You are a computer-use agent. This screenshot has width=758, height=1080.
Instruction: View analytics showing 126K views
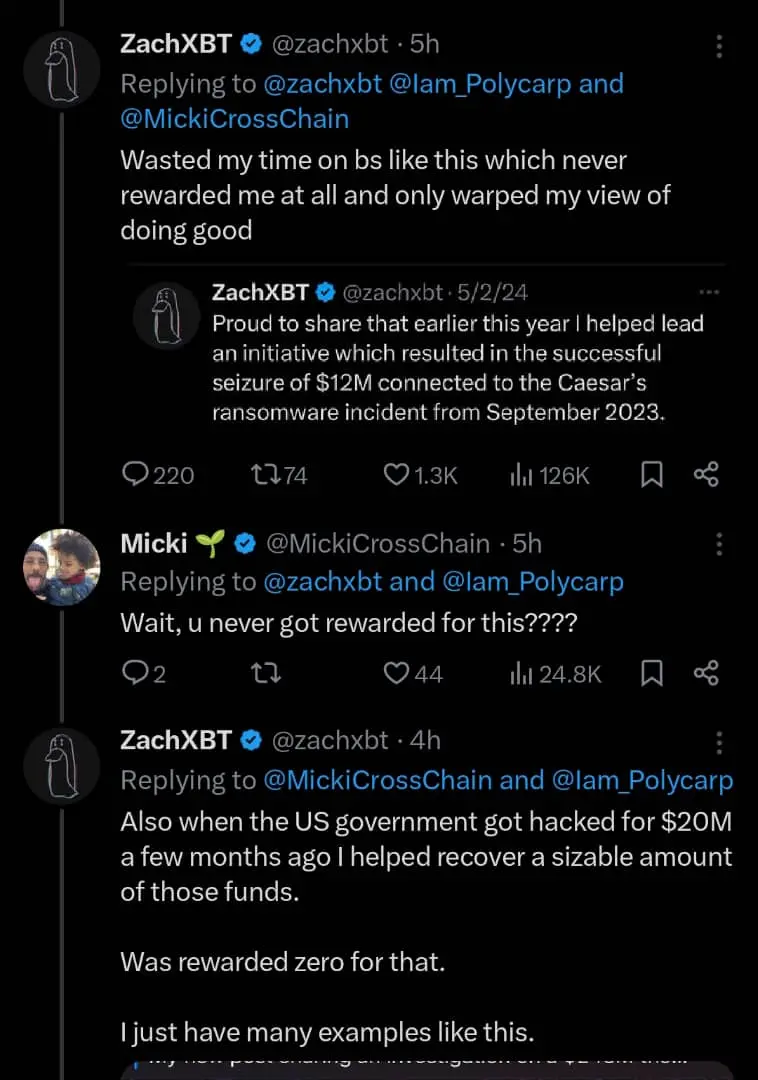pos(521,475)
